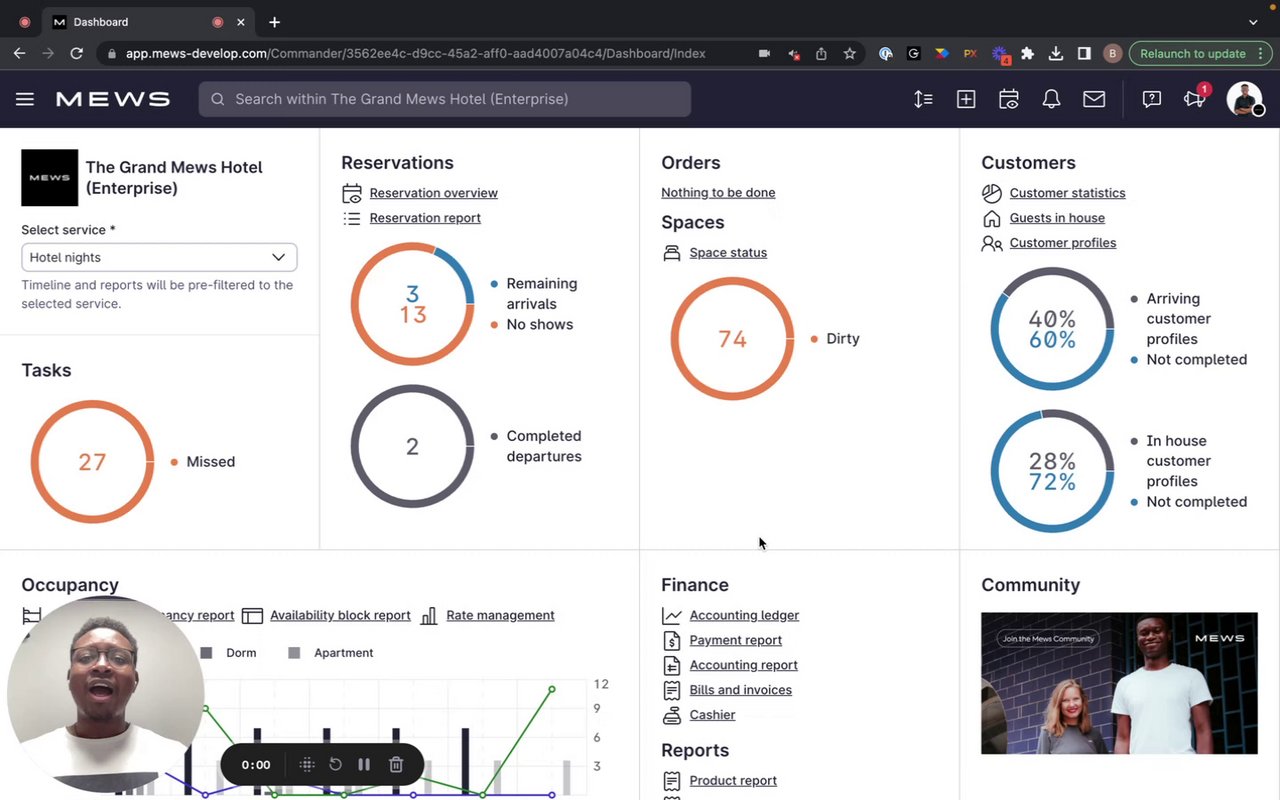Open the reservation overview calendar icon in header
Screen dimensions: 1280x800
click(x=1009, y=99)
